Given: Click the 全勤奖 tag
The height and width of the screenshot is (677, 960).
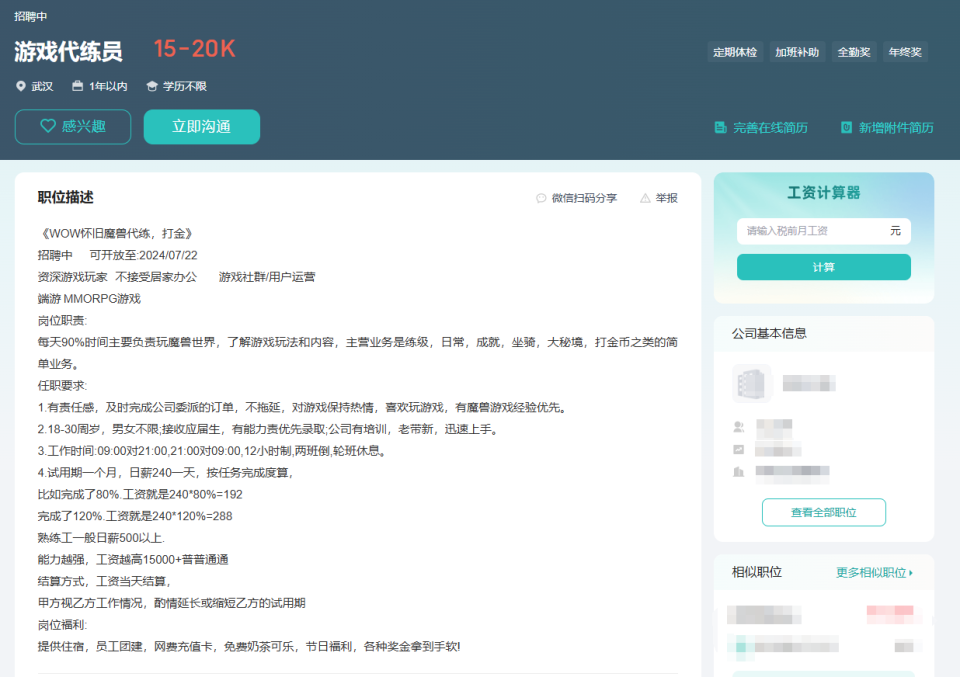Looking at the screenshot, I should [x=854, y=51].
